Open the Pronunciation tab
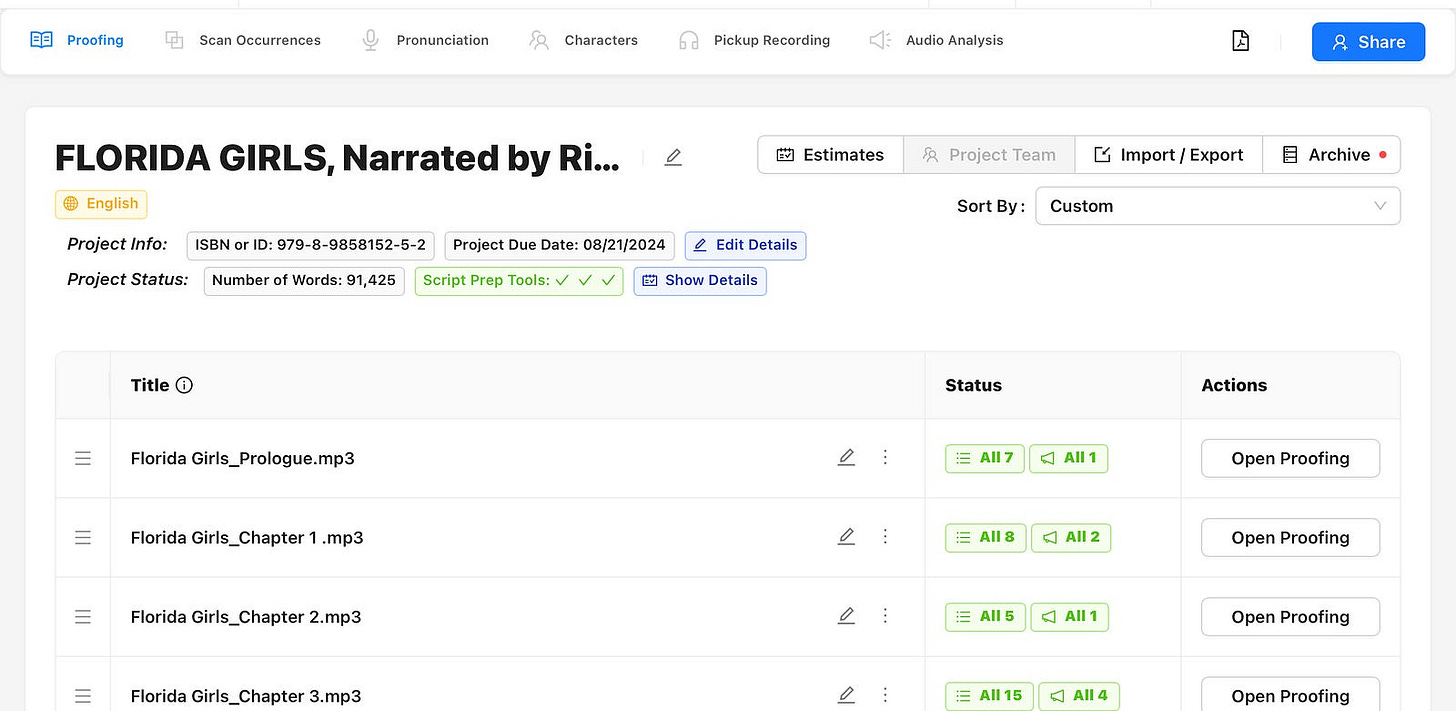This screenshot has width=1456, height=711. 425,41
